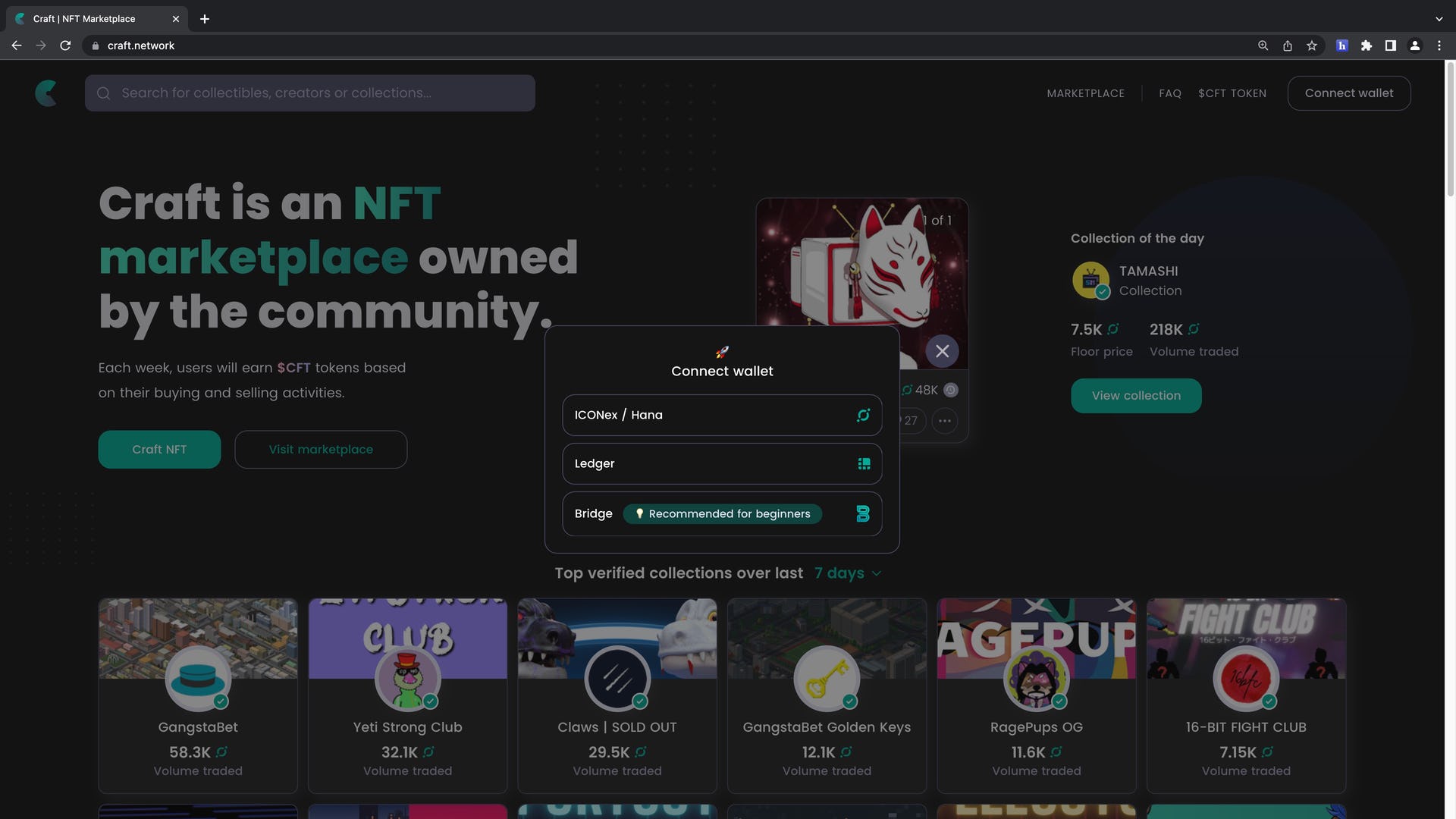This screenshot has width=1456, height=819.
Task: Click the GangstaBet Golden Keys title
Action: coord(827,727)
